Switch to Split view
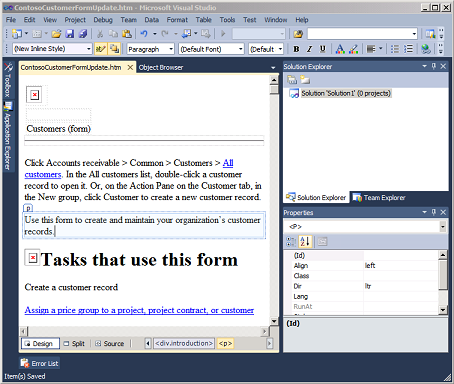 (74, 343)
